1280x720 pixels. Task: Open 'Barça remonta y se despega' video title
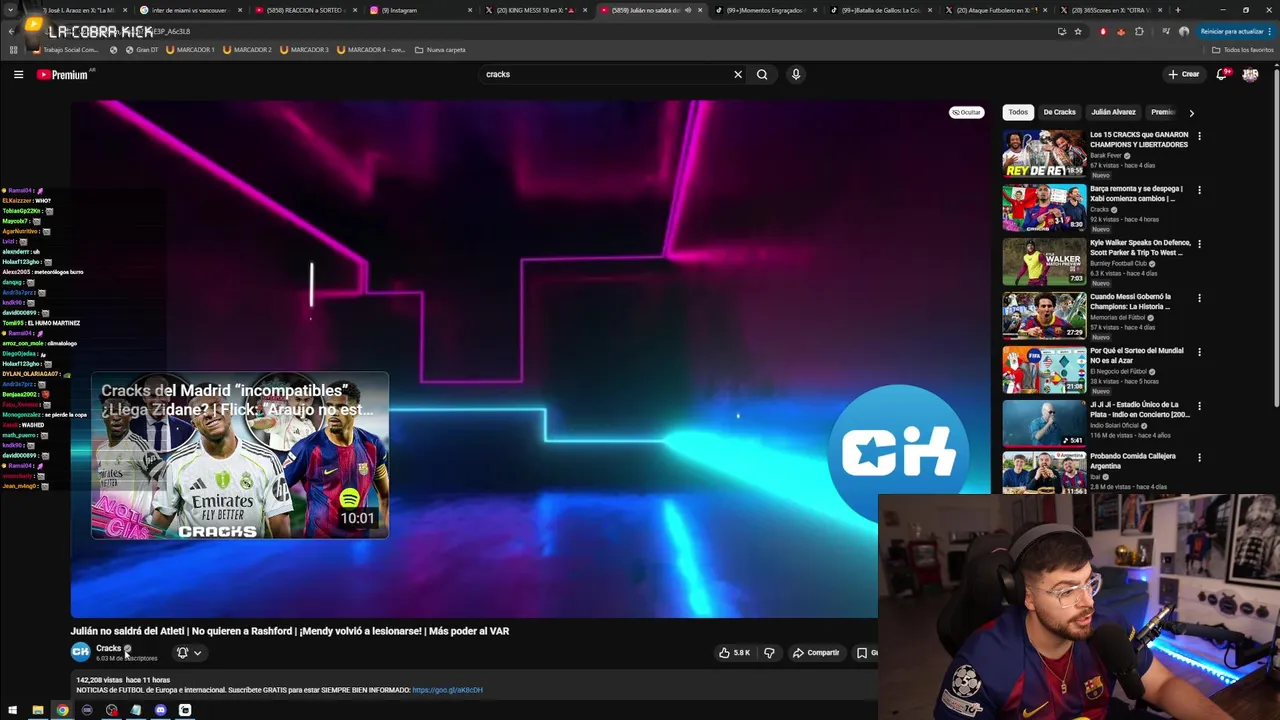click(1136, 193)
